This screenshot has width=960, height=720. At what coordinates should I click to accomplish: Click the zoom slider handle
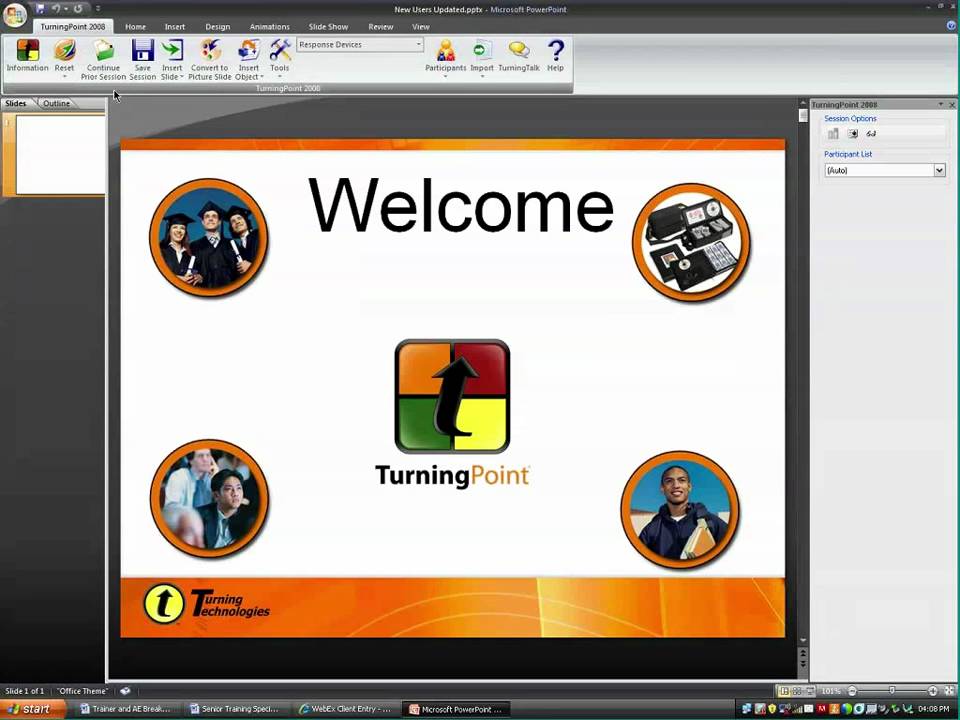pyautogui.click(x=892, y=691)
